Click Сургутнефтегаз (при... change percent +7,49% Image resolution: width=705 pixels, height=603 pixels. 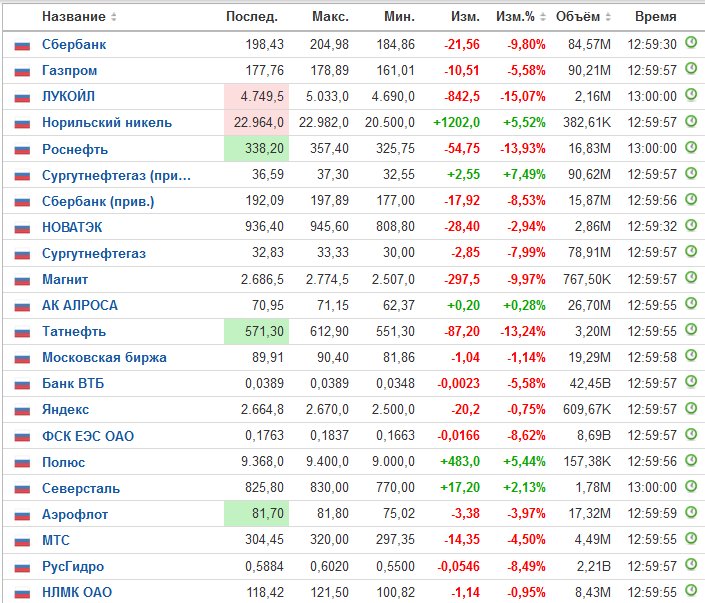(524, 174)
